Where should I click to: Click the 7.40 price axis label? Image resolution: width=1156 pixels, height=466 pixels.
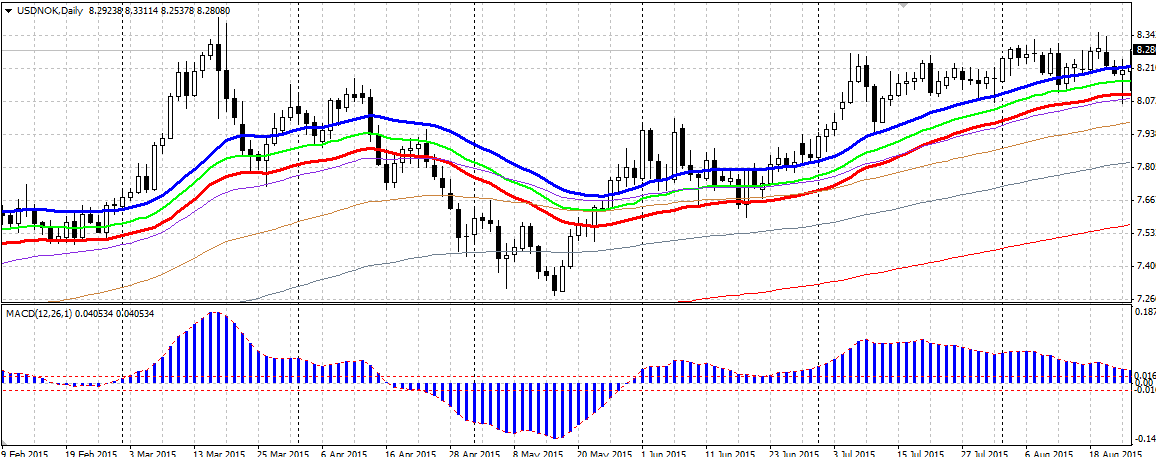[1144, 265]
